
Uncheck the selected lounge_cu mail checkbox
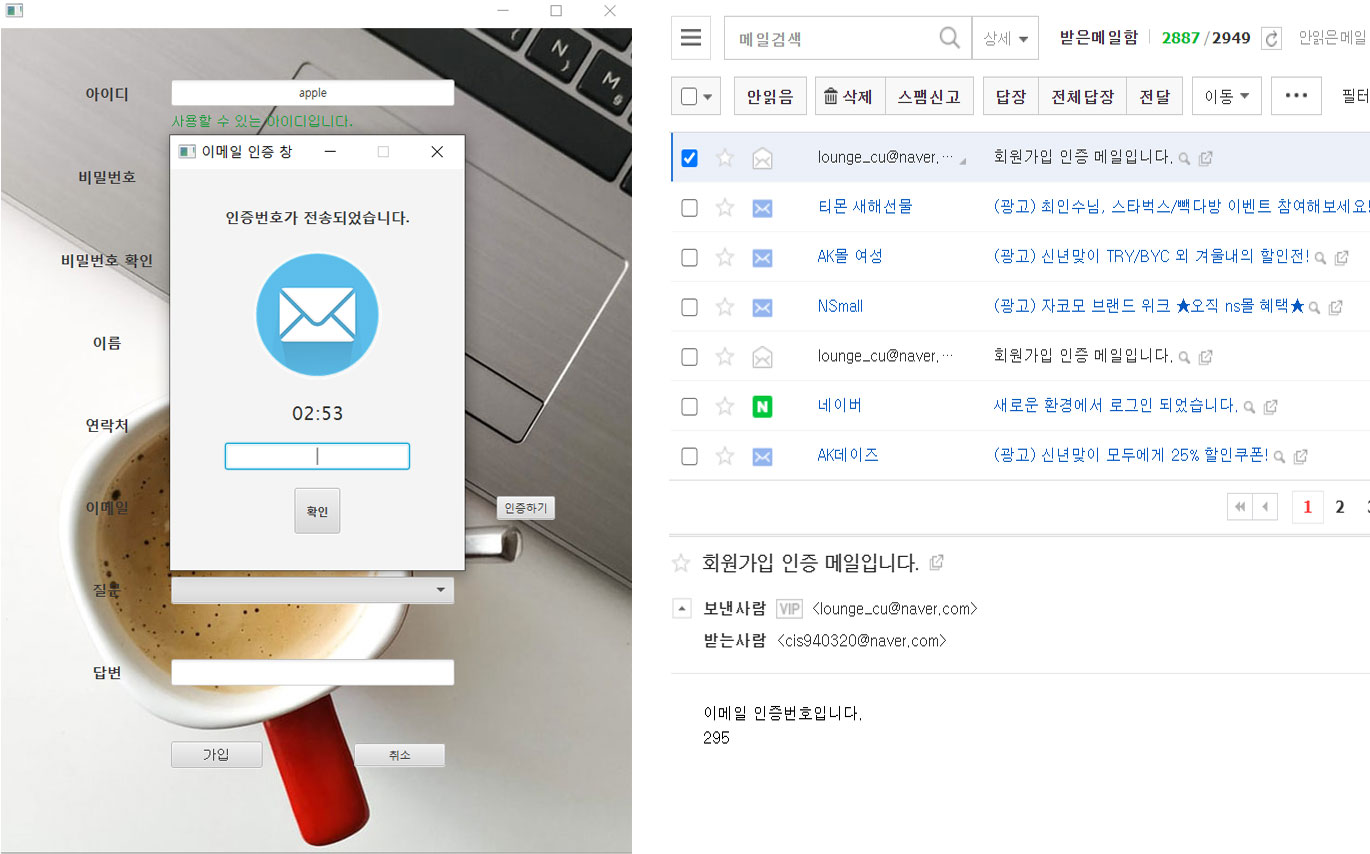(x=689, y=157)
